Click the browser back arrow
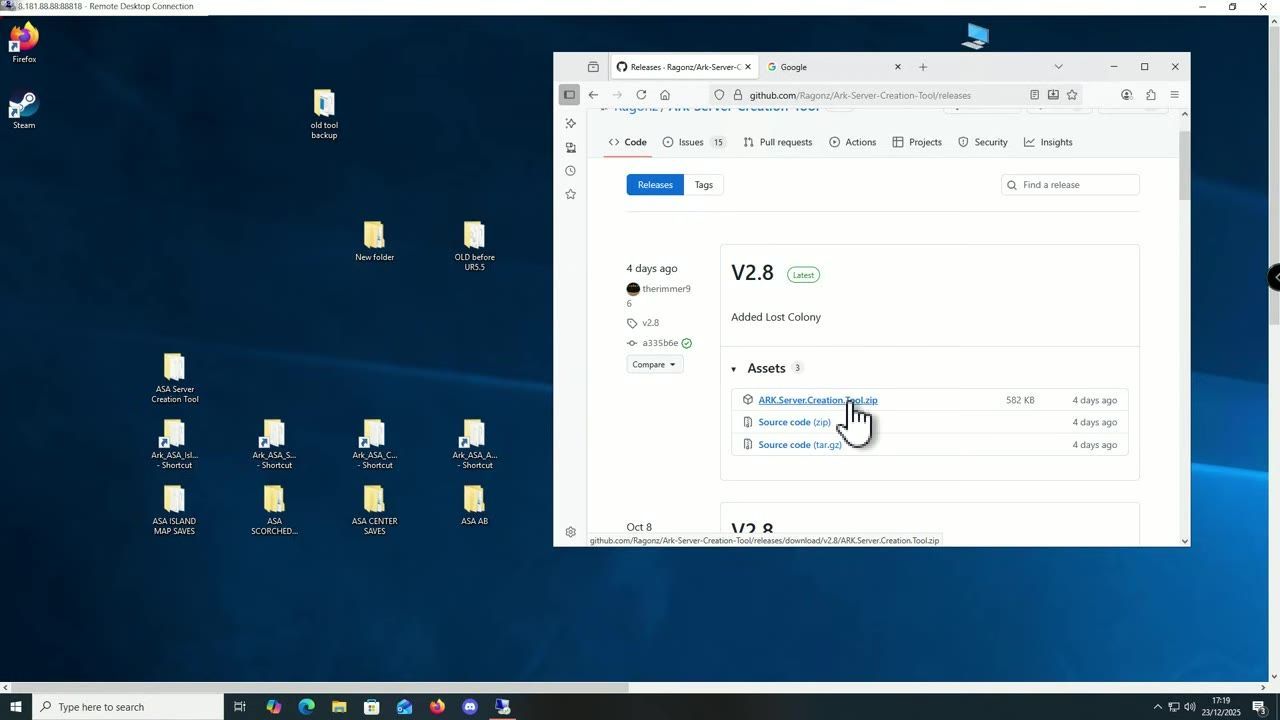The width and height of the screenshot is (1280, 720). [593, 95]
